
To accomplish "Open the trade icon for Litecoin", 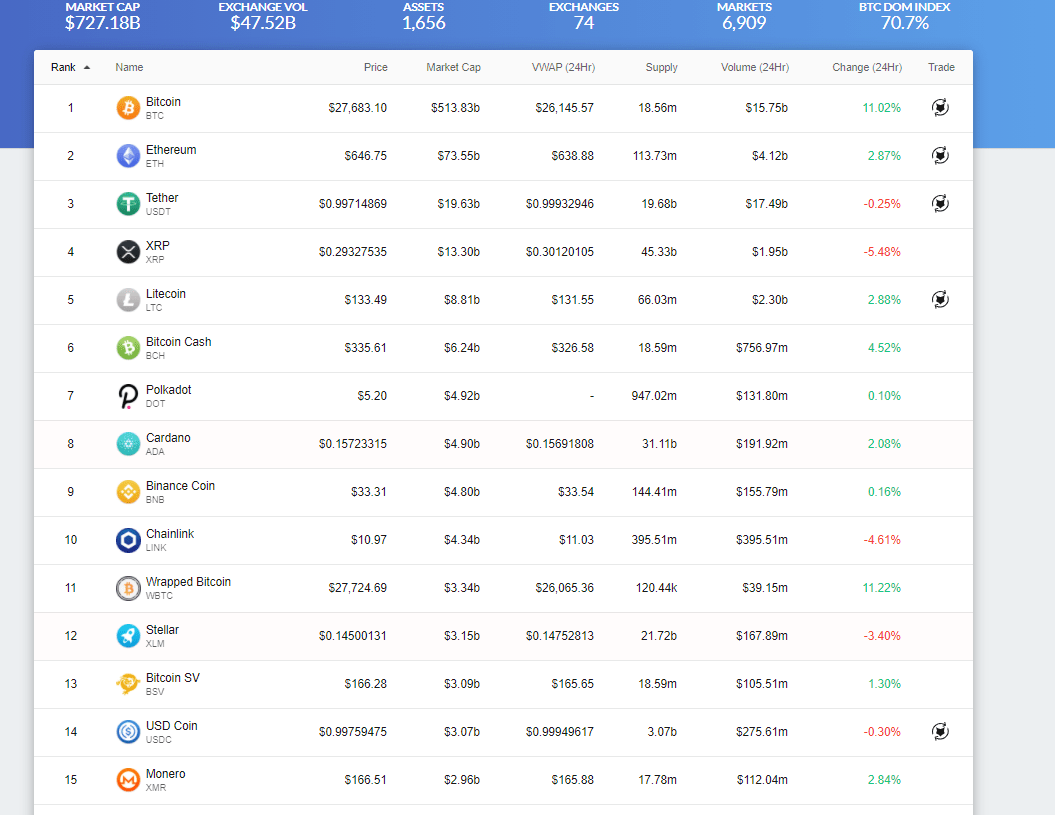I will (940, 299).
